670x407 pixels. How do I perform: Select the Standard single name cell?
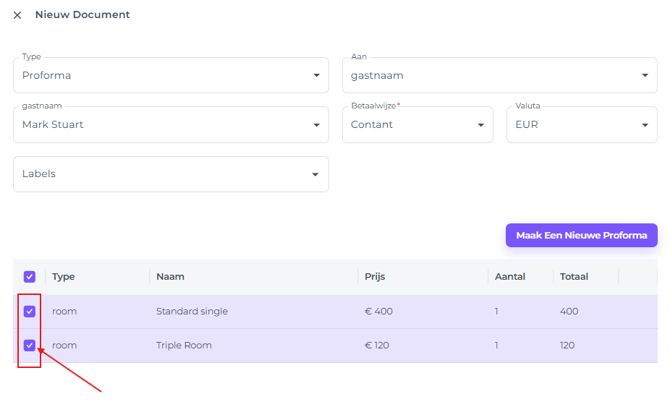coord(192,311)
